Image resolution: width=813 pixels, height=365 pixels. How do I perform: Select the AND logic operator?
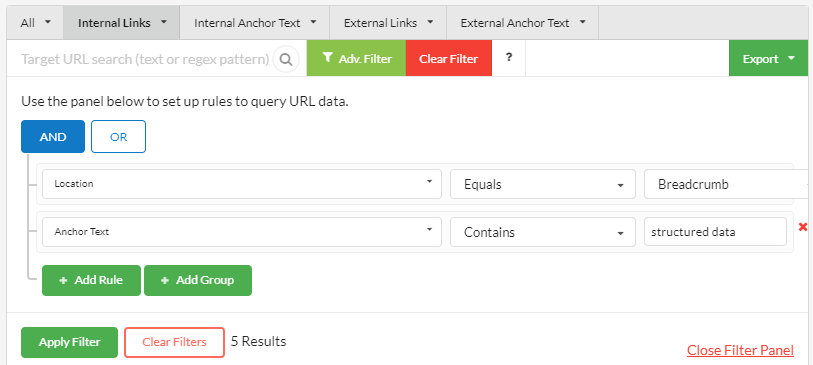click(x=53, y=137)
